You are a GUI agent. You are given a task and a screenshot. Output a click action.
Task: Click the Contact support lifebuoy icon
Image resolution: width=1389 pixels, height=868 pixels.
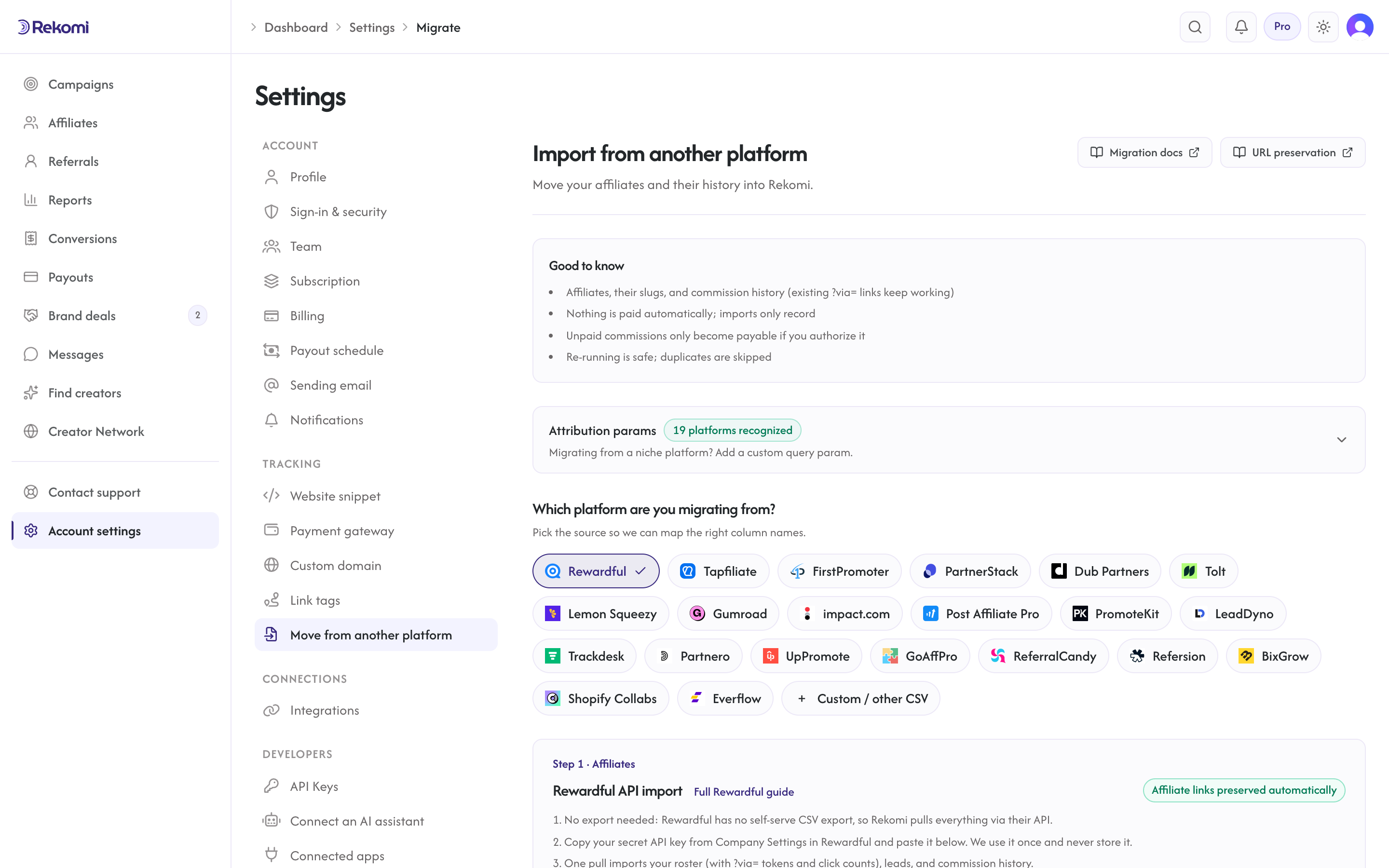point(31,492)
